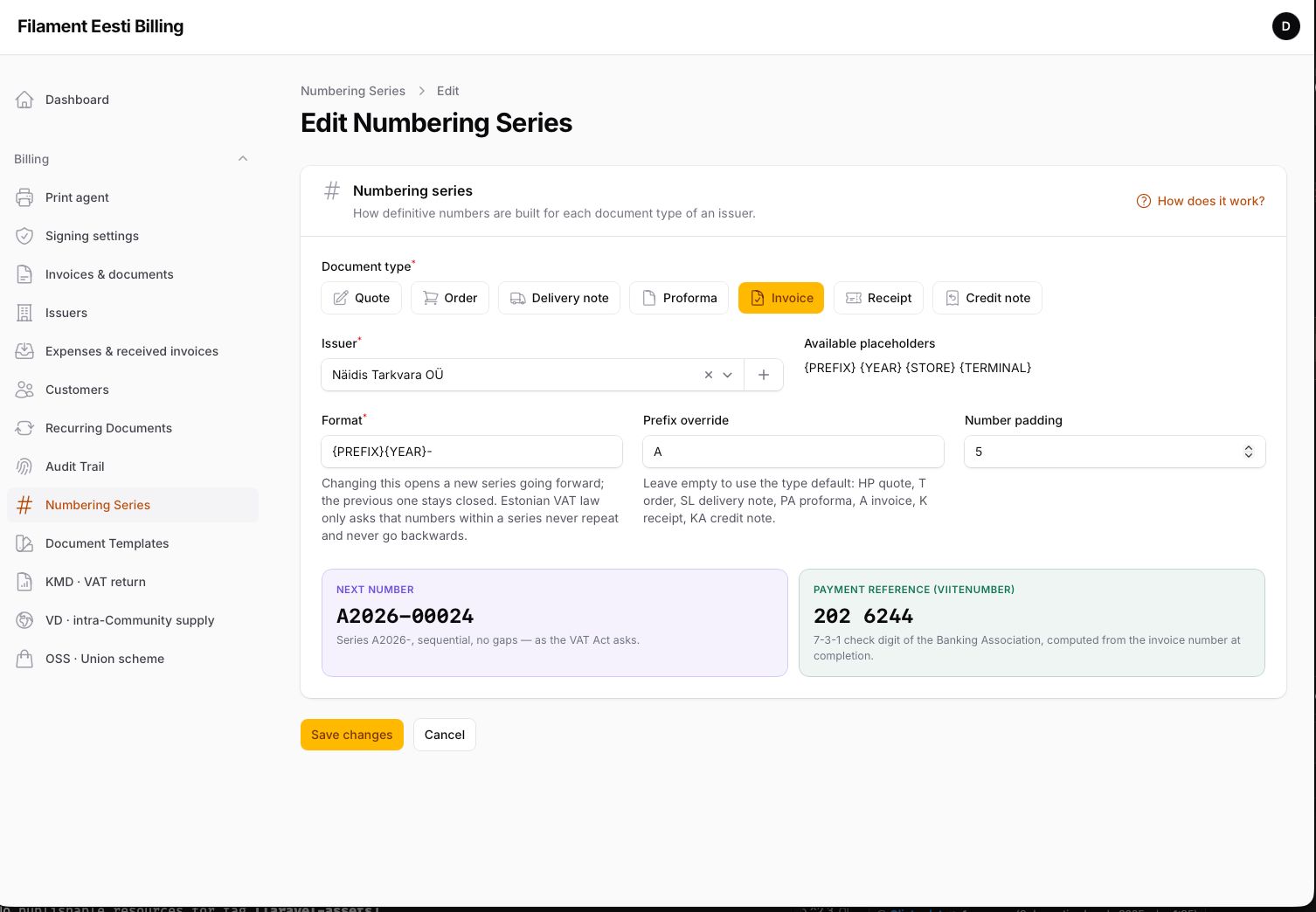Click the Prefix override input field
Screen dimensions: 1316x912
pyautogui.click(x=793, y=452)
